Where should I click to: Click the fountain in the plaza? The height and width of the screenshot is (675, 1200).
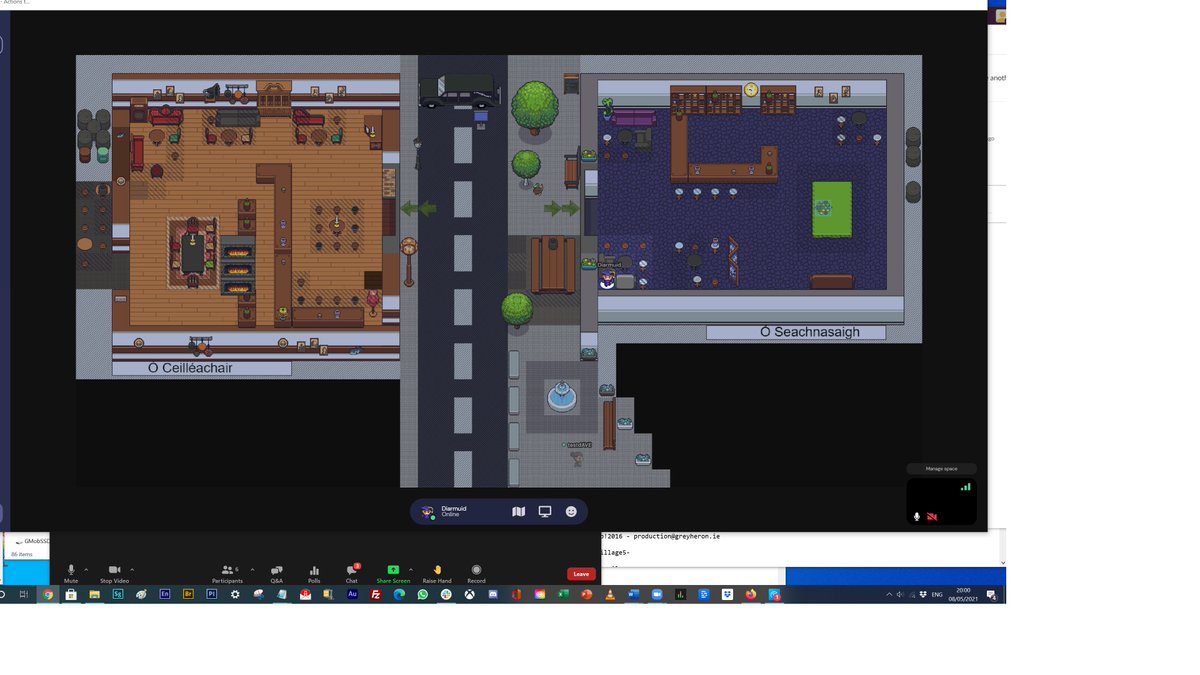[x=561, y=395]
